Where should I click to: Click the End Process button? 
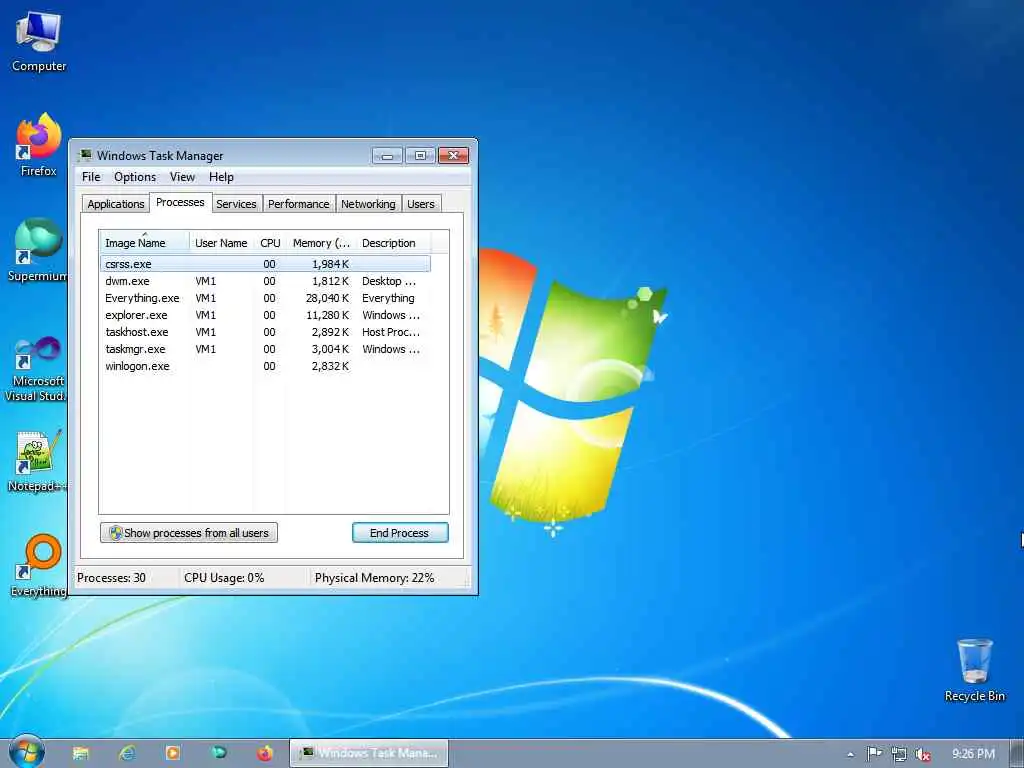(x=400, y=533)
